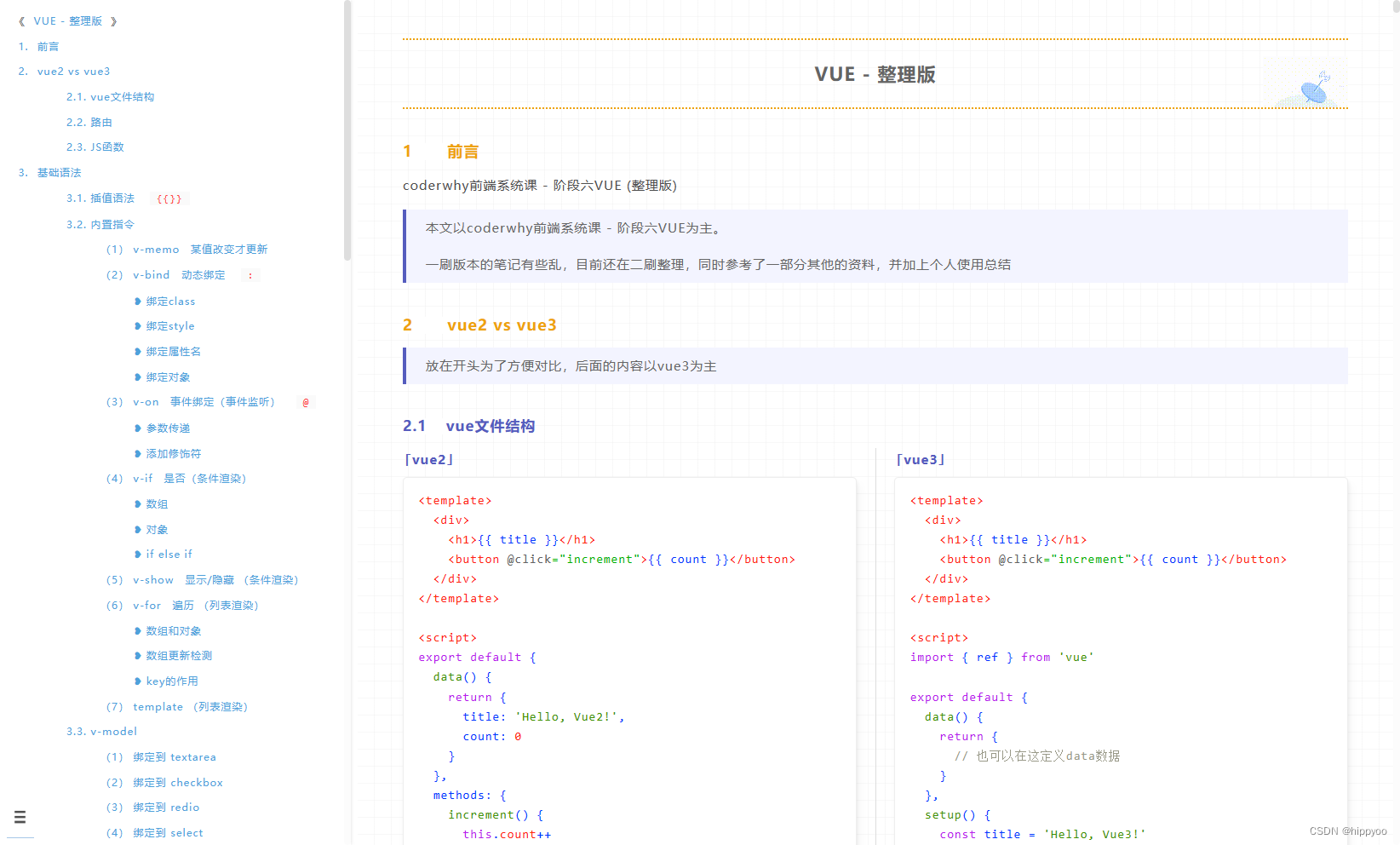Click the 'this.count++' code line
This screenshot has height=845, width=1400.
tap(507, 835)
